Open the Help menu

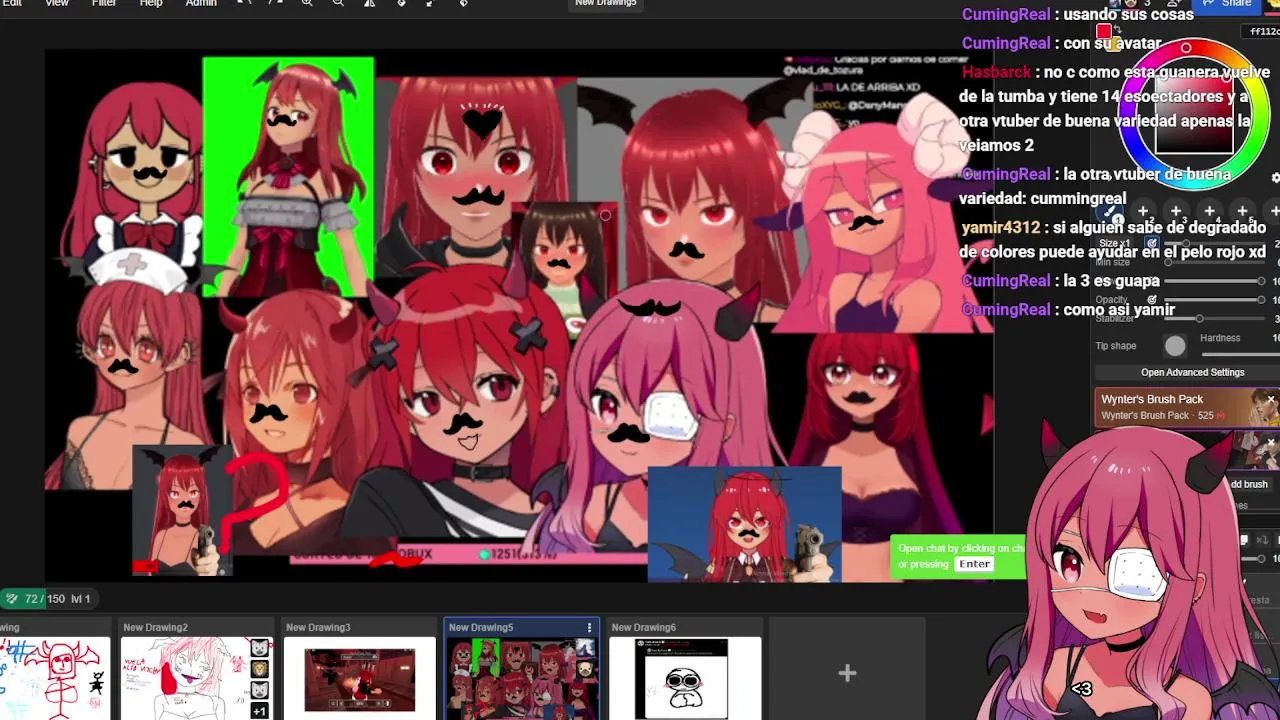[x=151, y=3]
